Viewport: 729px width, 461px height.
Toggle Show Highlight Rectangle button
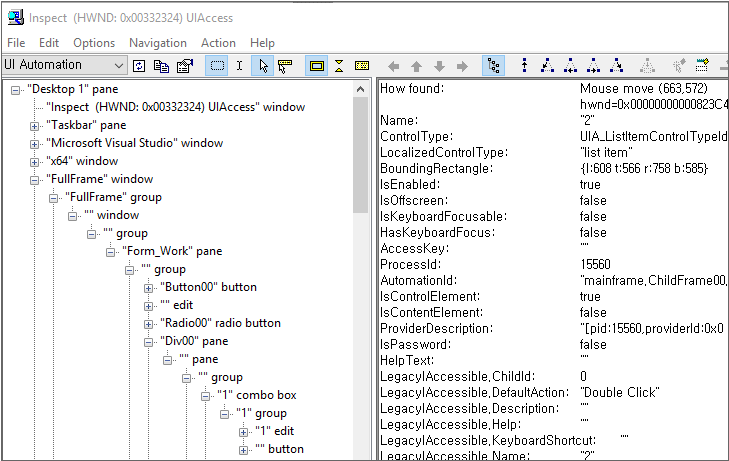pyautogui.click(x=317, y=66)
